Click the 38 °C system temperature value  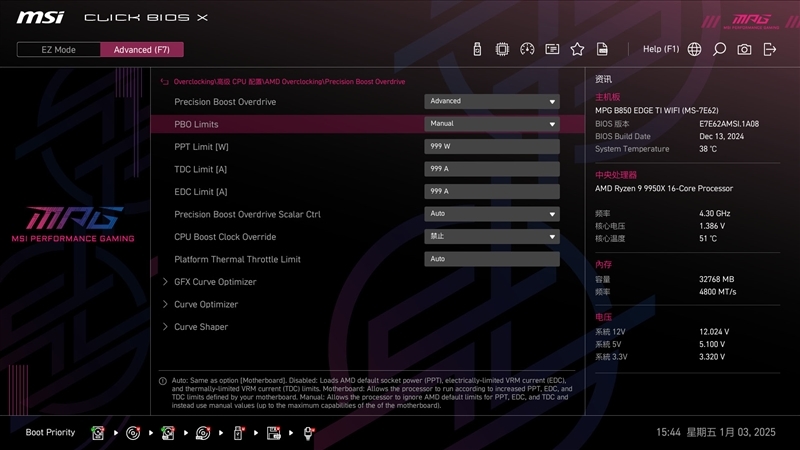coord(708,149)
